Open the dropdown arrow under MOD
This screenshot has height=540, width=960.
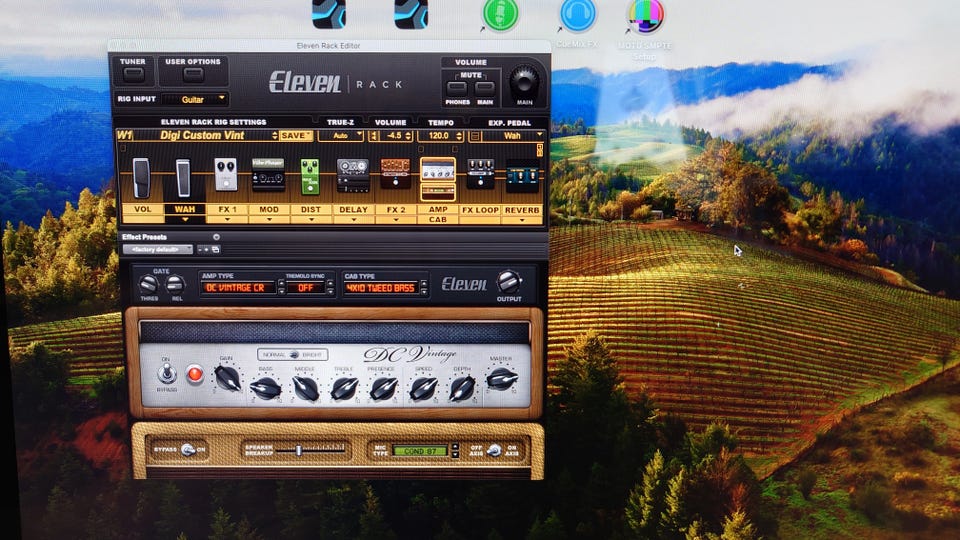coord(269,219)
